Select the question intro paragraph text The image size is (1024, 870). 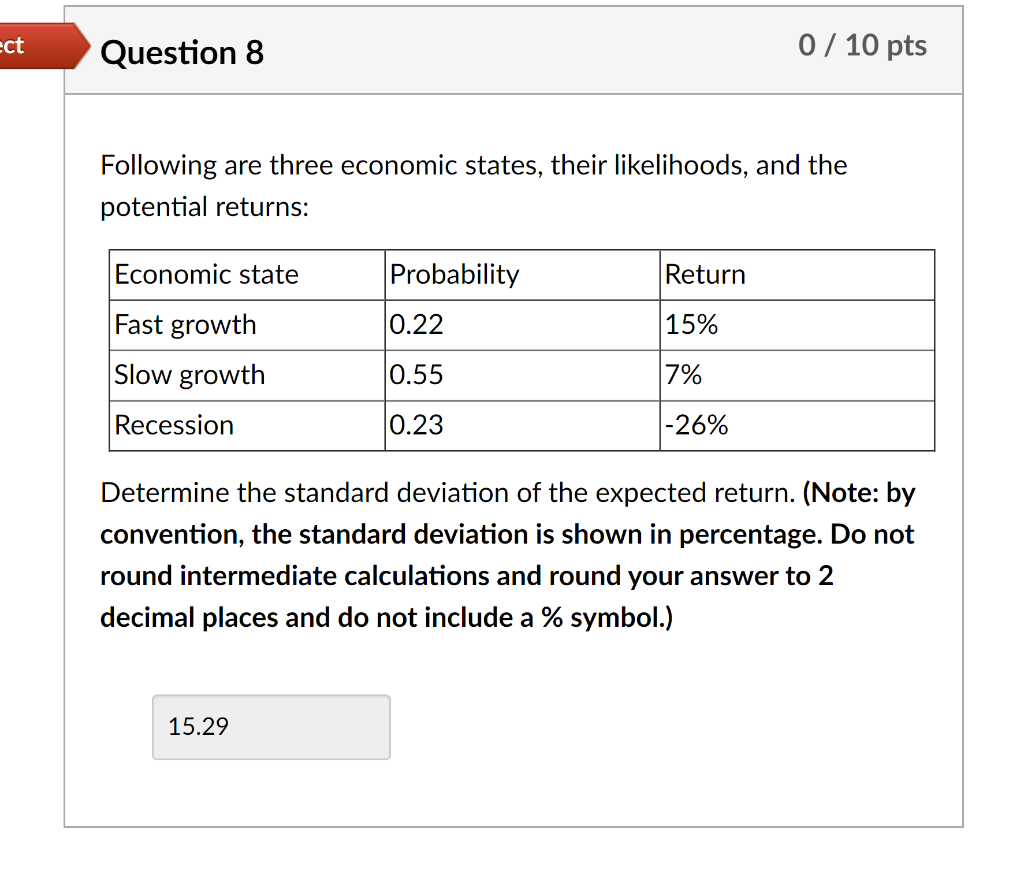pyautogui.click(x=473, y=185)
